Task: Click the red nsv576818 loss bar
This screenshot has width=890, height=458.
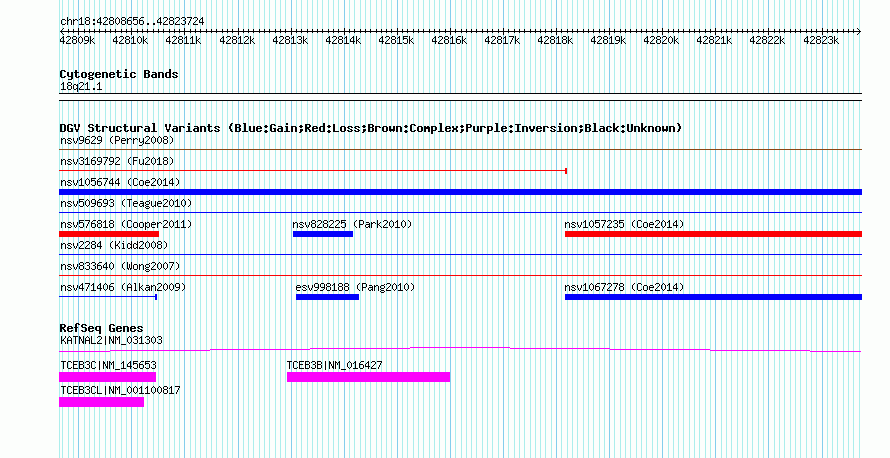Action: coord(109,234)
